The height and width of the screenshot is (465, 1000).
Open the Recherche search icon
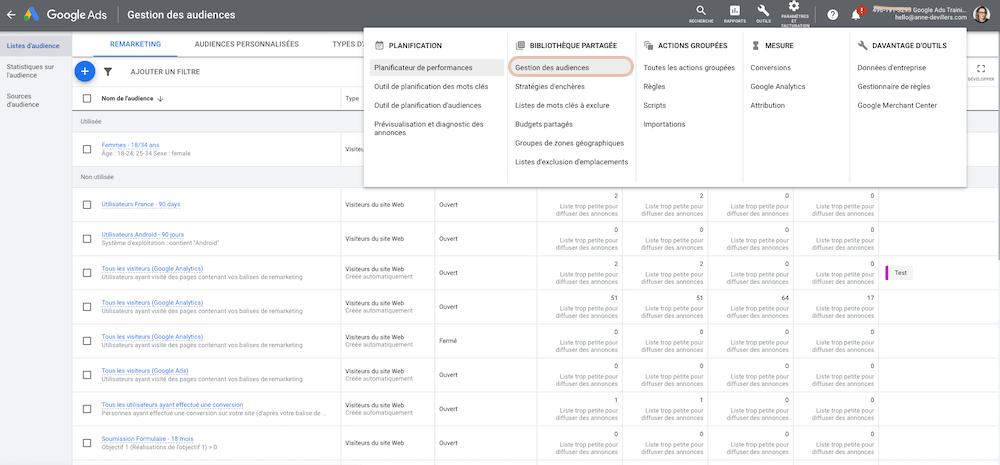[700, 13]
